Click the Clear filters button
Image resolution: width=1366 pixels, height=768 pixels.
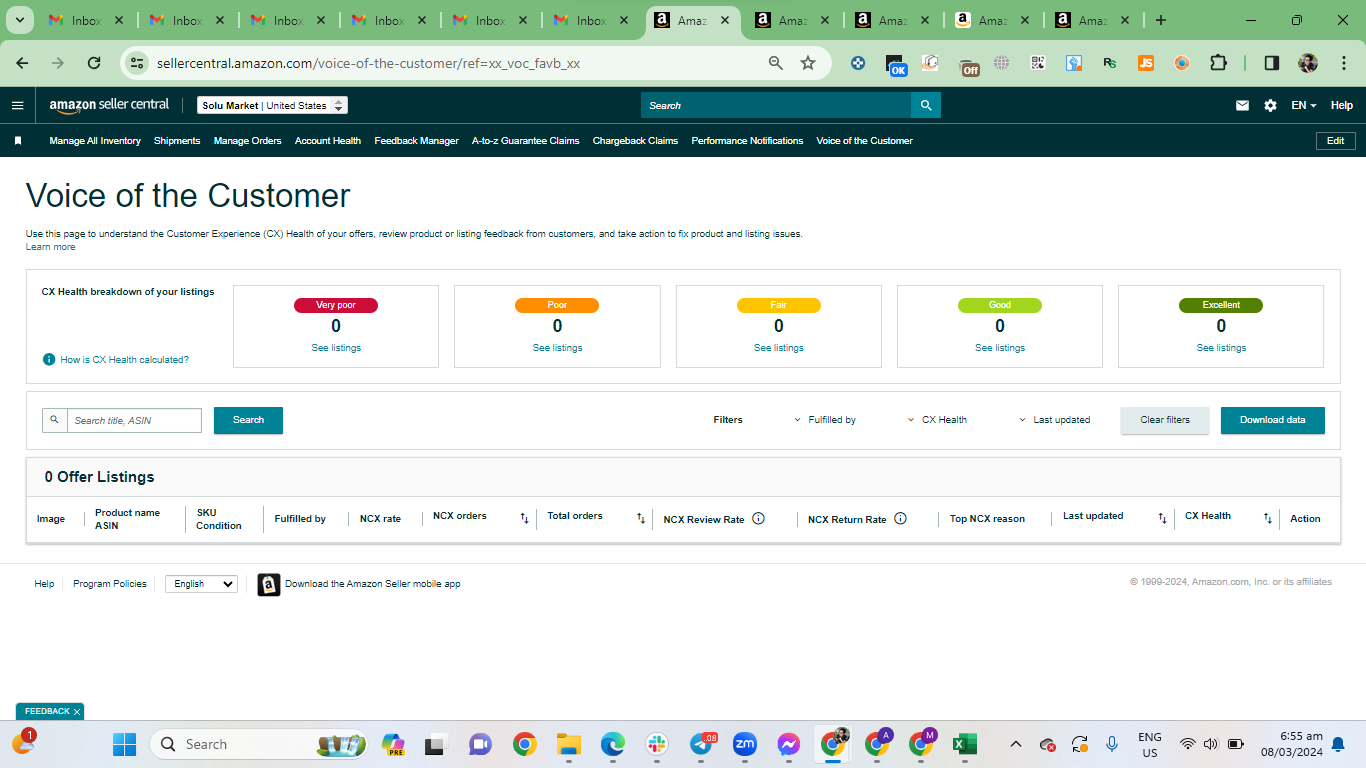(1165, 420)
